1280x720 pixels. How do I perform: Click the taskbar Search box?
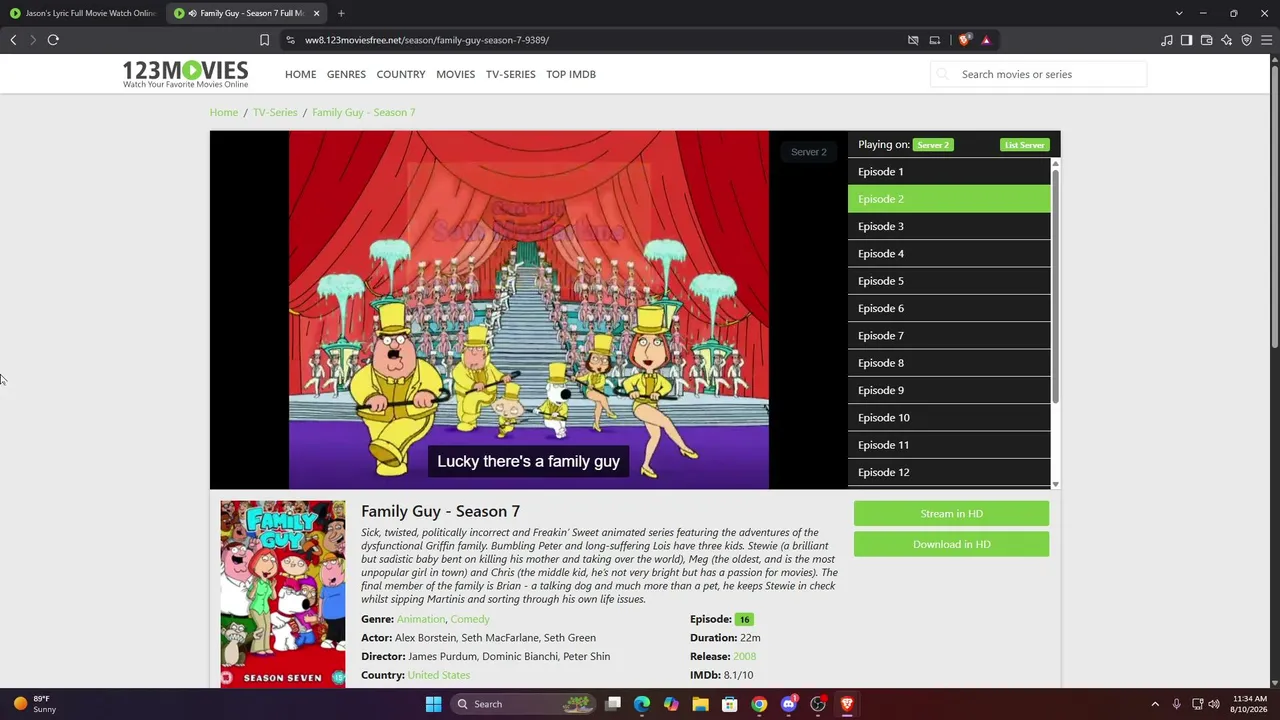524,704
